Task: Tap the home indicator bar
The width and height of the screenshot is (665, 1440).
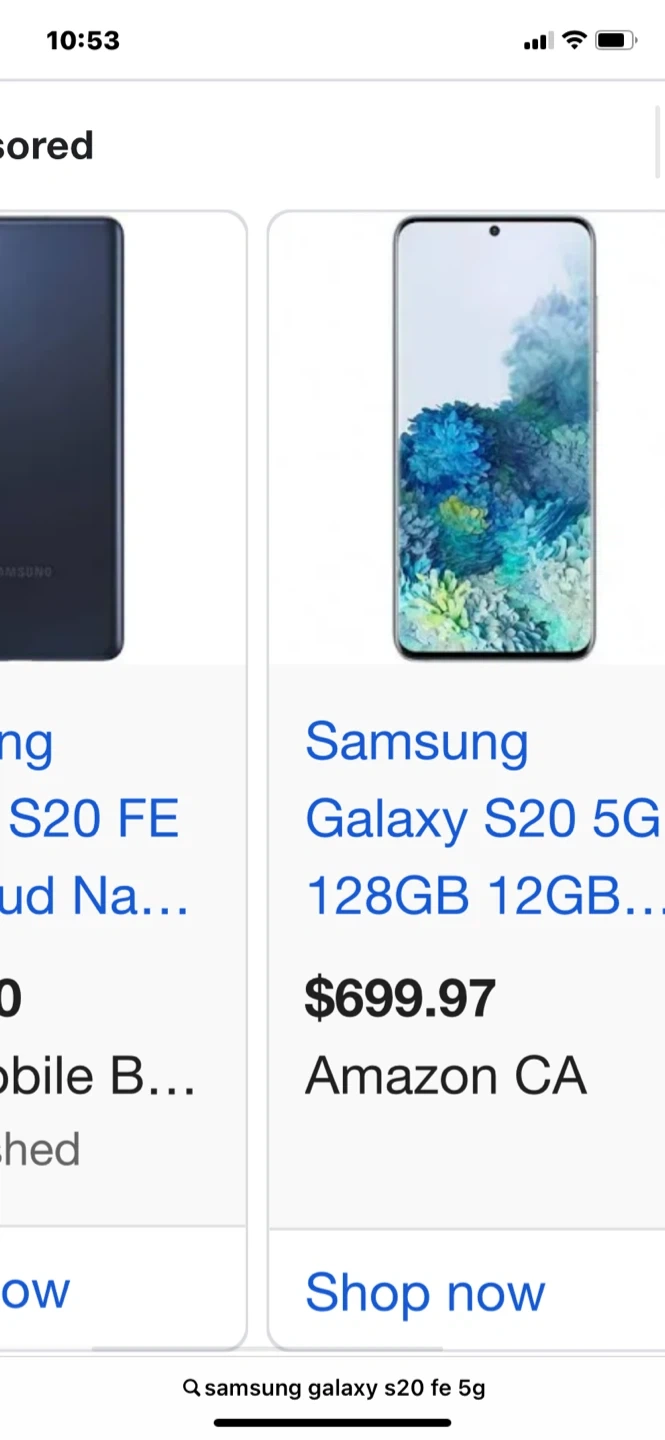Action: (x=332, y=1422)
